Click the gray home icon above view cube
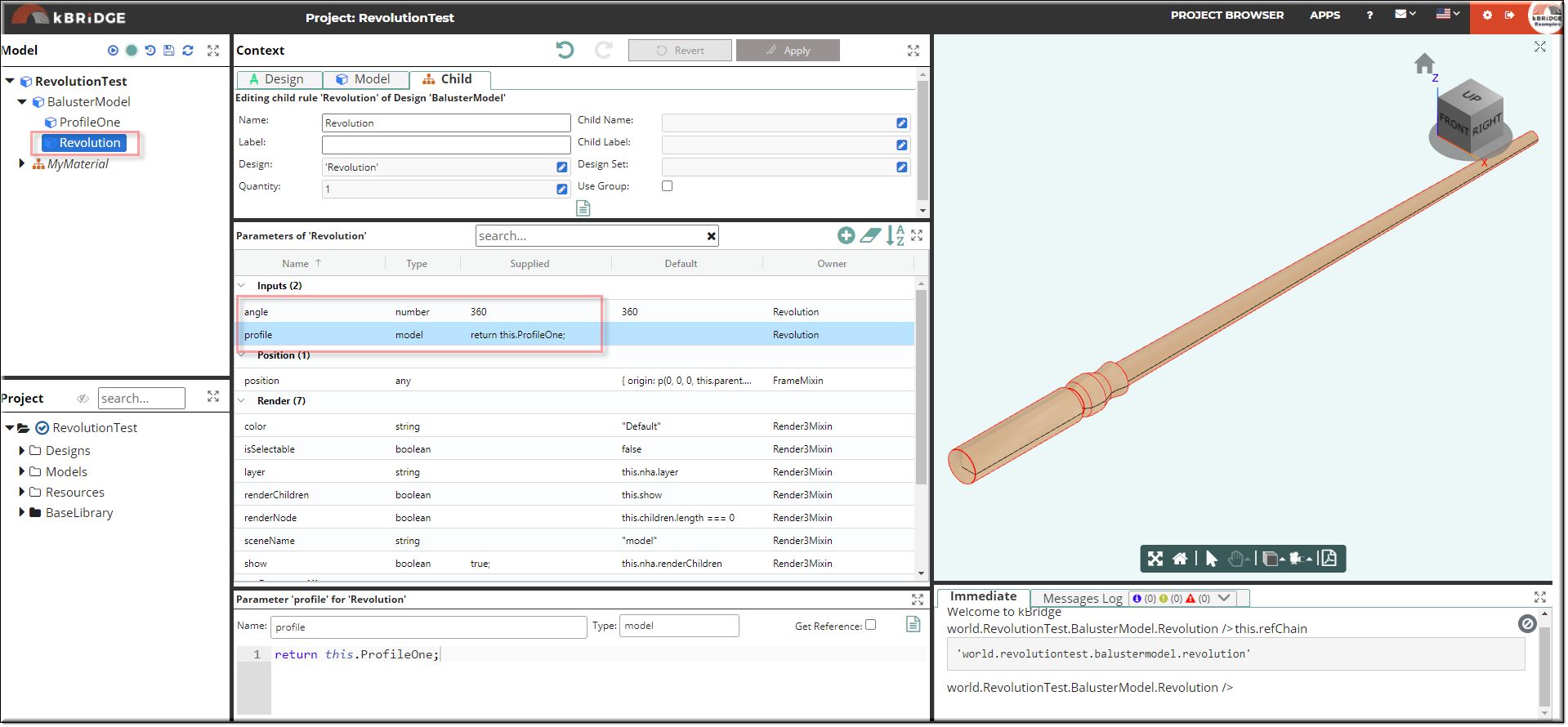This screenshot has height=727, width=1568. [x=1425, y=63]
